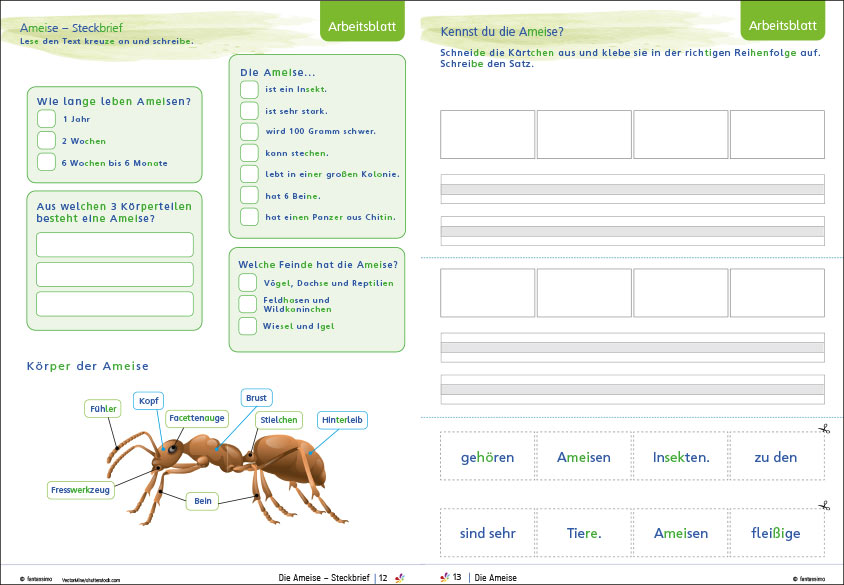
Task: Check the '1 Jahr' checkbox
Action: [46, 119]
